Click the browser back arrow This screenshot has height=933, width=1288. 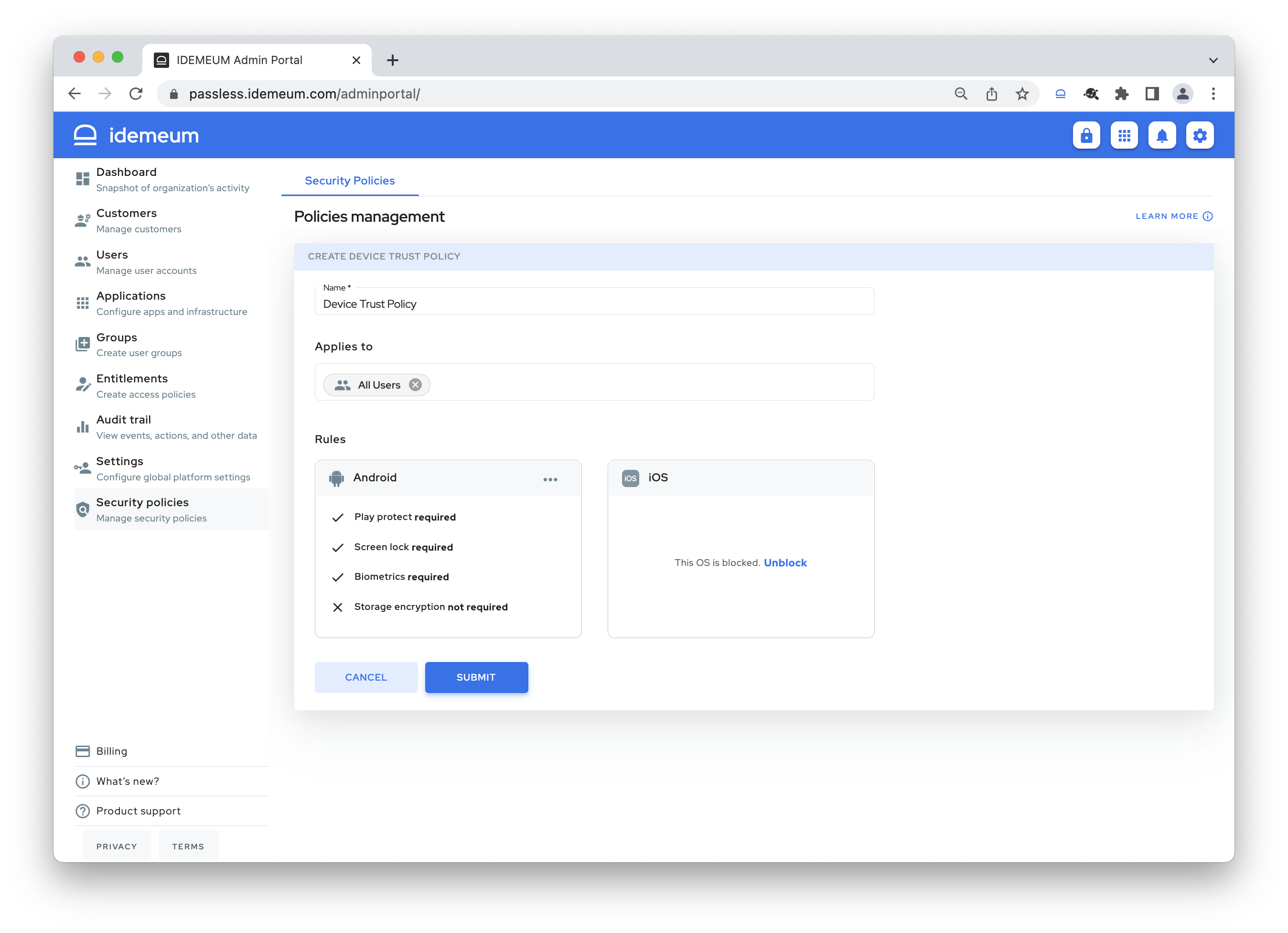tap(75, 94)
